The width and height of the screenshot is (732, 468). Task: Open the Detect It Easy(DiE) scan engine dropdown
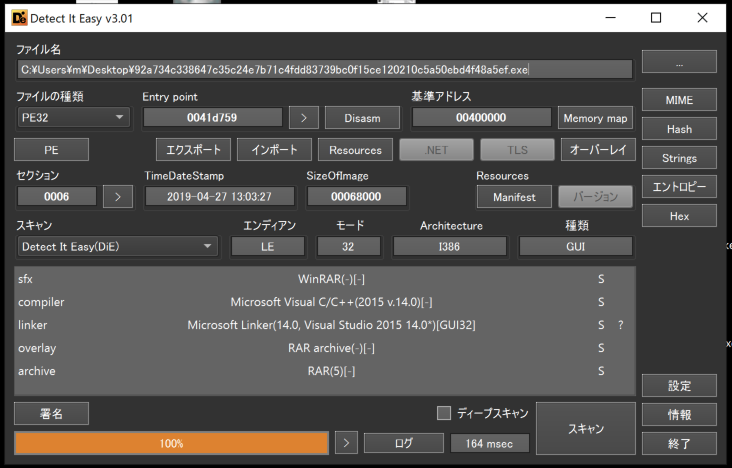[118, 247]
